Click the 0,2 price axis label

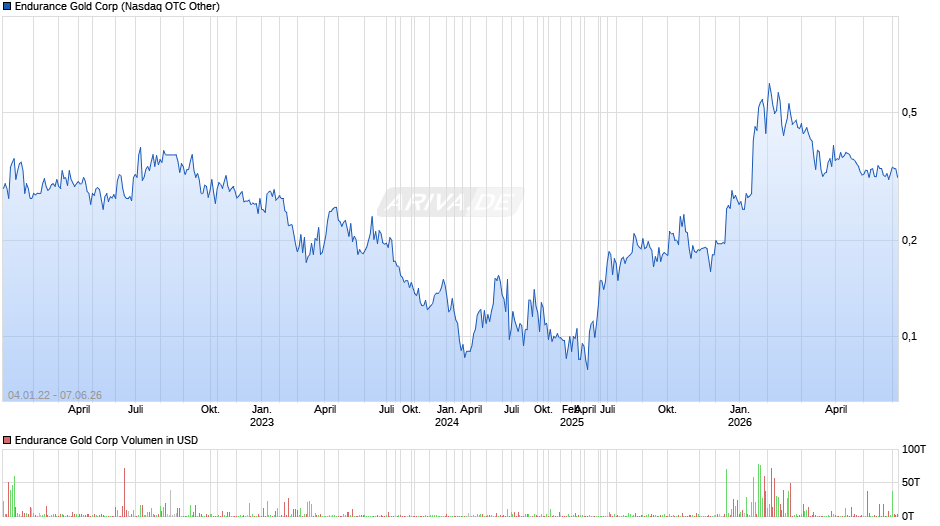909,241
